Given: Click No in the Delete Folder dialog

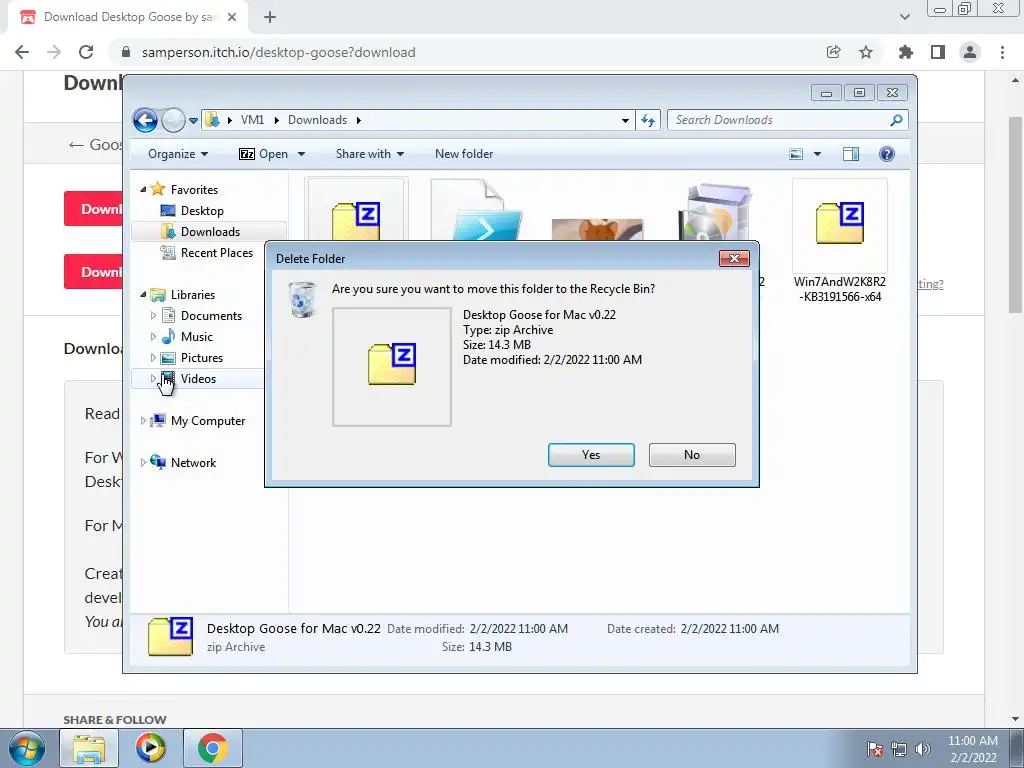Looking at the screenshot, I should coord(692,455).
